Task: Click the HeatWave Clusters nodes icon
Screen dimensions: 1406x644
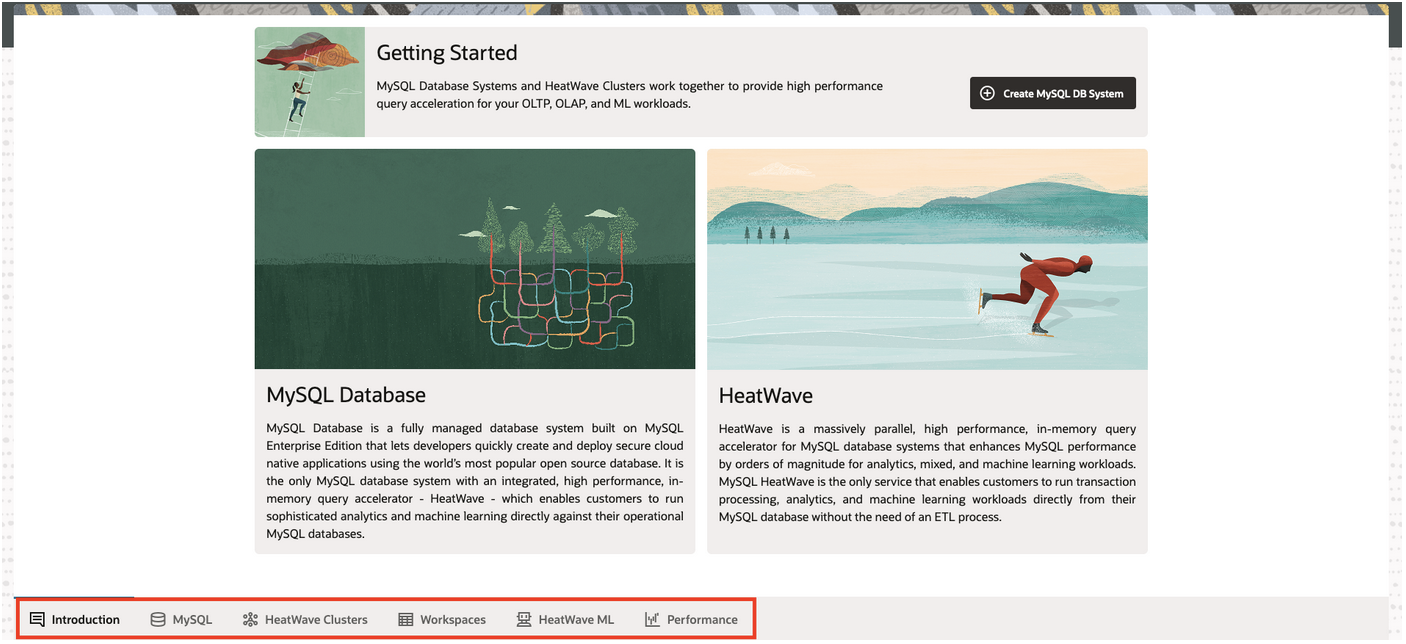Action: 250,619
